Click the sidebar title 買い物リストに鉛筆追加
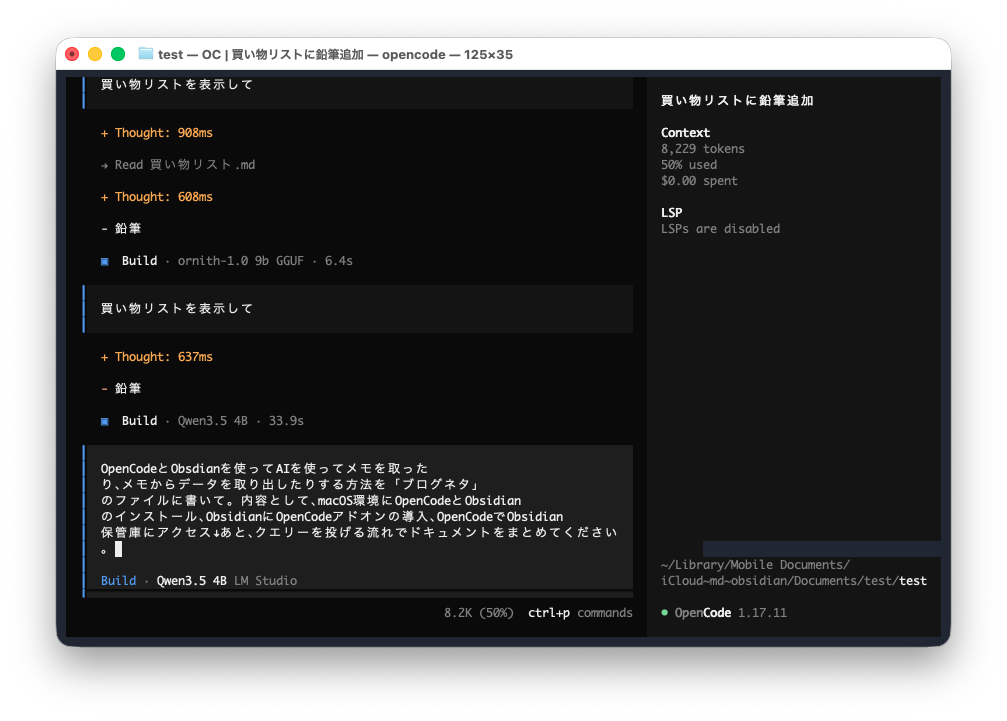The height and width of the screenshot is (721, 1007). click(737, 100)
